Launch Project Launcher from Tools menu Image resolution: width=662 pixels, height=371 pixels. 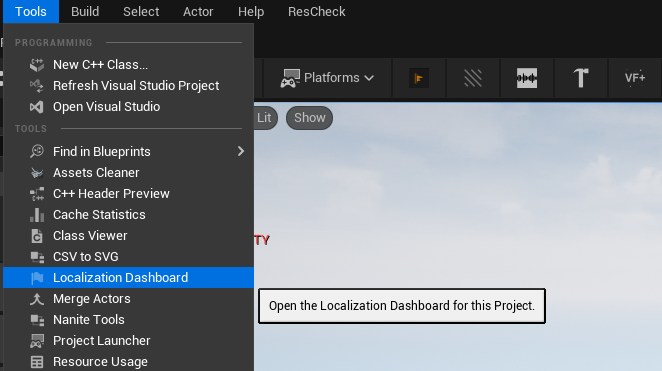coord(128,341)
